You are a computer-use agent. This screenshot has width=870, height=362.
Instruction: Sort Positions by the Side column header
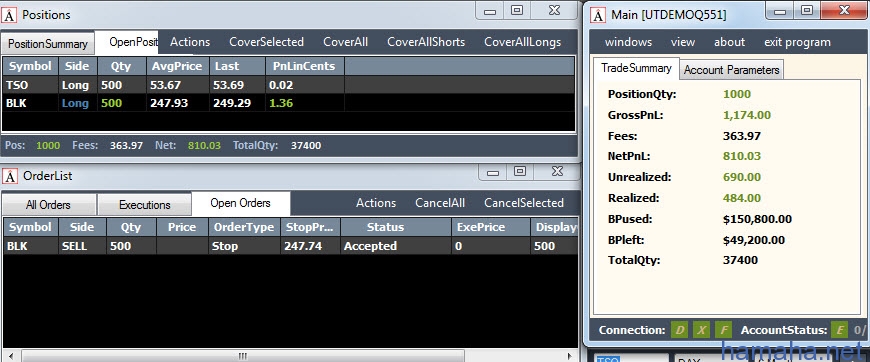click(x=77, y=66)
